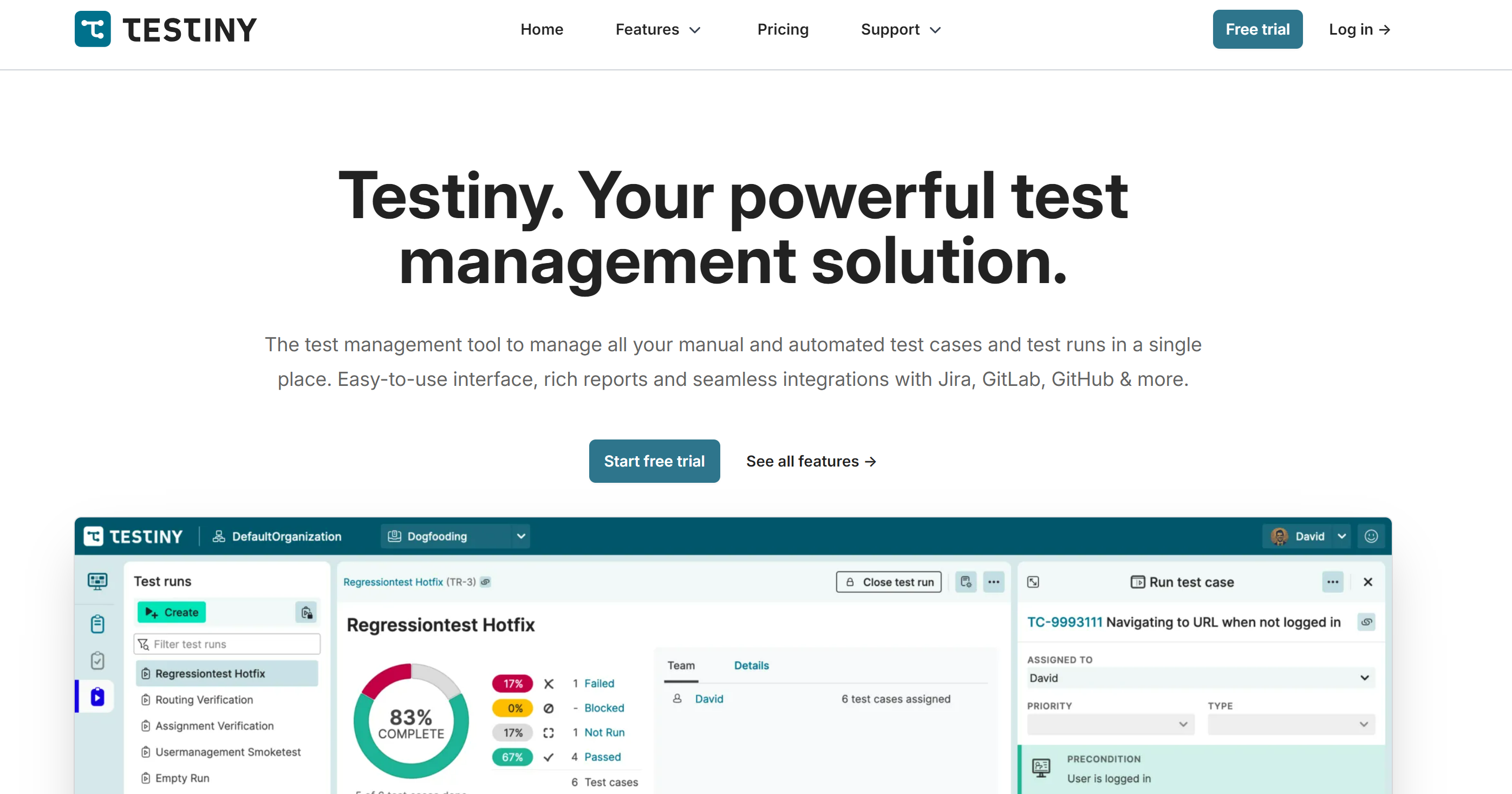The image size is (1512, 794).
Task: Click the blocked circle-slash icon
Action: click(x=548, y=708)
